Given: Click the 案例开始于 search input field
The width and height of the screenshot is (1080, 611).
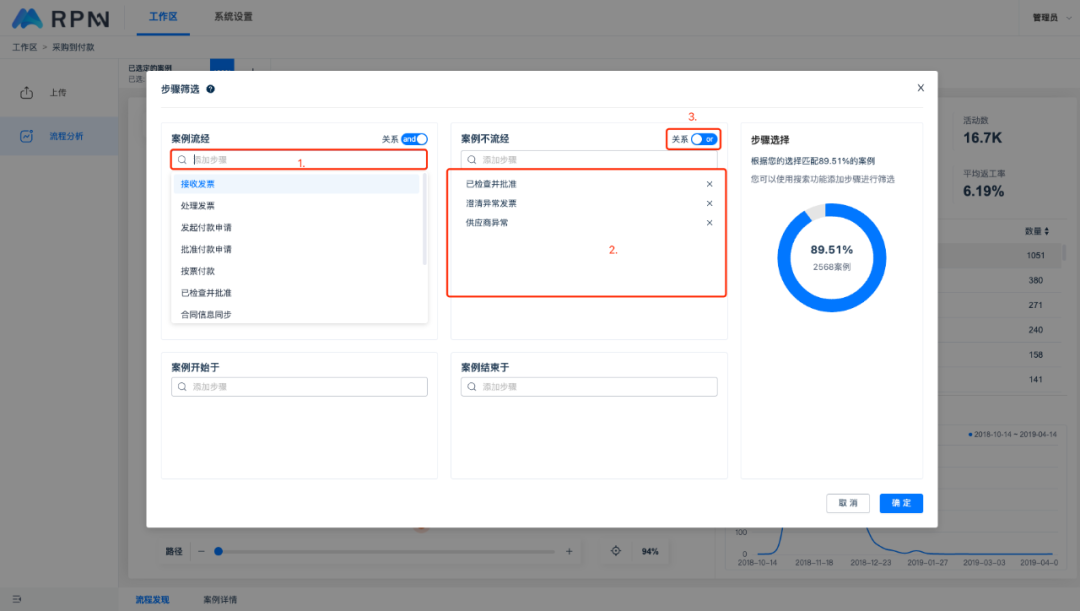Looking at the screenshot, I should pos(300,387).
